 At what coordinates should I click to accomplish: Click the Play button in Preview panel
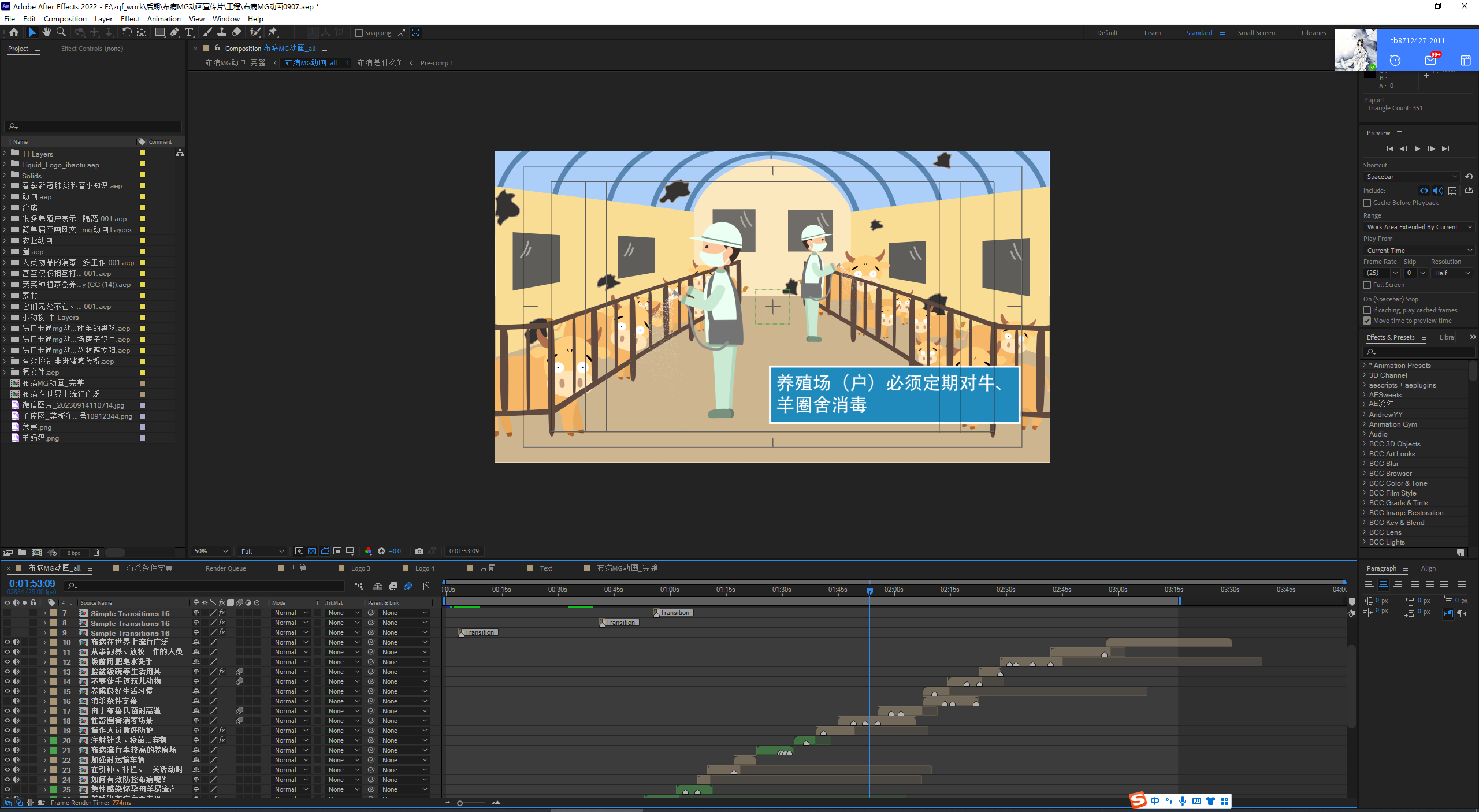coord(1417,149)
